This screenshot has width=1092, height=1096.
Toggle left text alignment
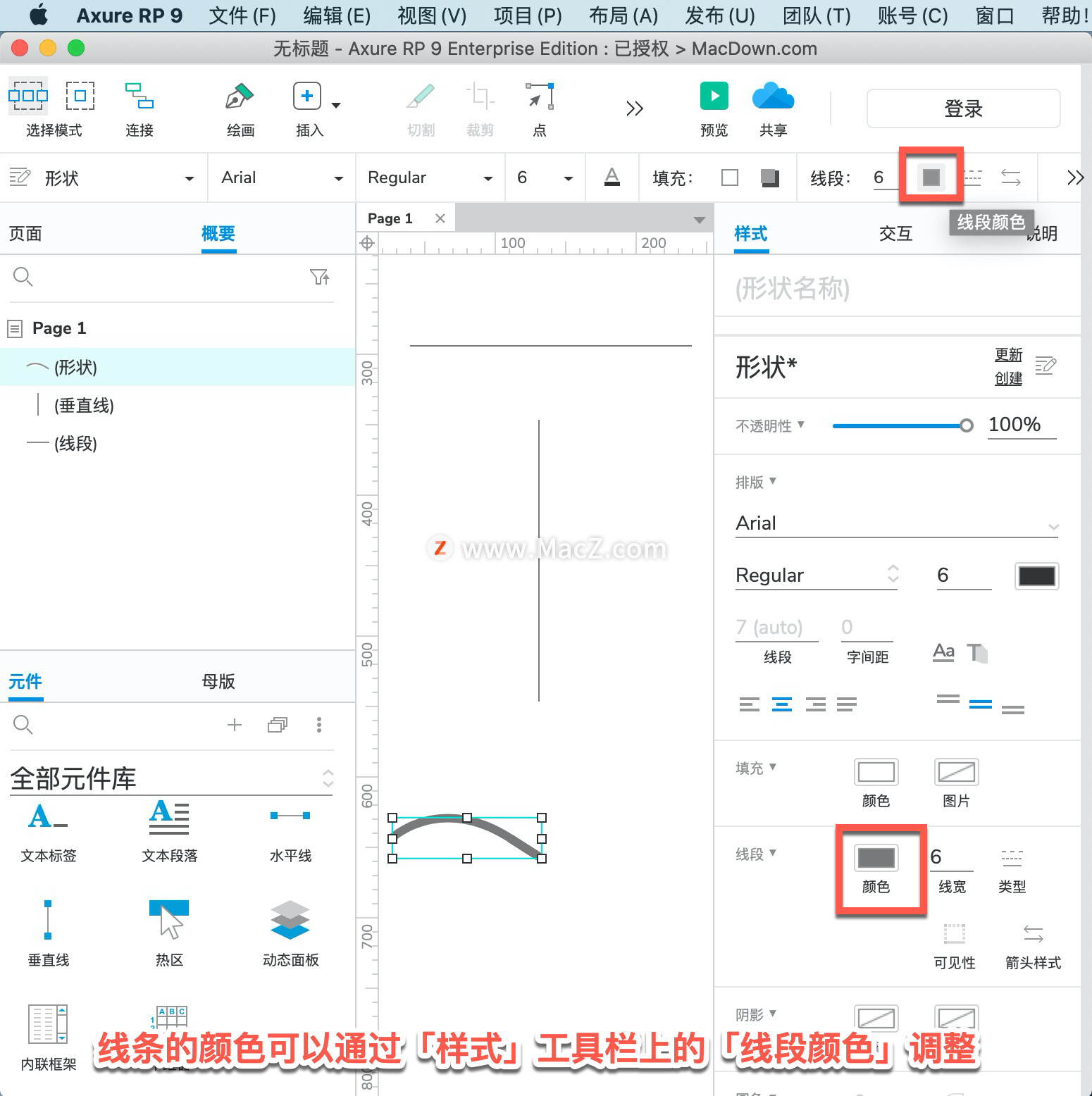pyautogui.click(x=750, y=704)
